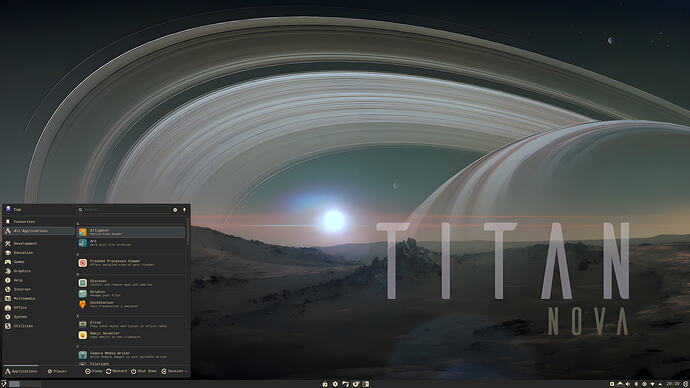Viewport: 690px width, 388px height.
Task: Click the user avatar icon beside Tom
Action: tap(8, 209)
